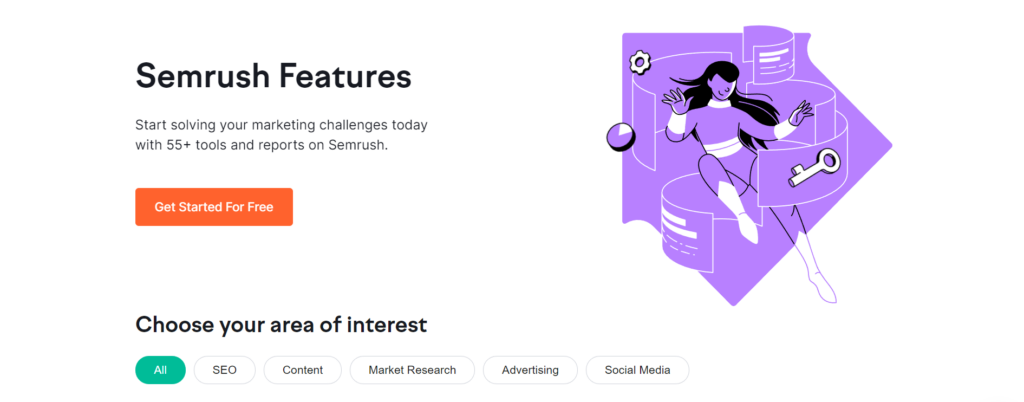Click the Get Started For Free button

pyautogui.click(x=214, y=207)
